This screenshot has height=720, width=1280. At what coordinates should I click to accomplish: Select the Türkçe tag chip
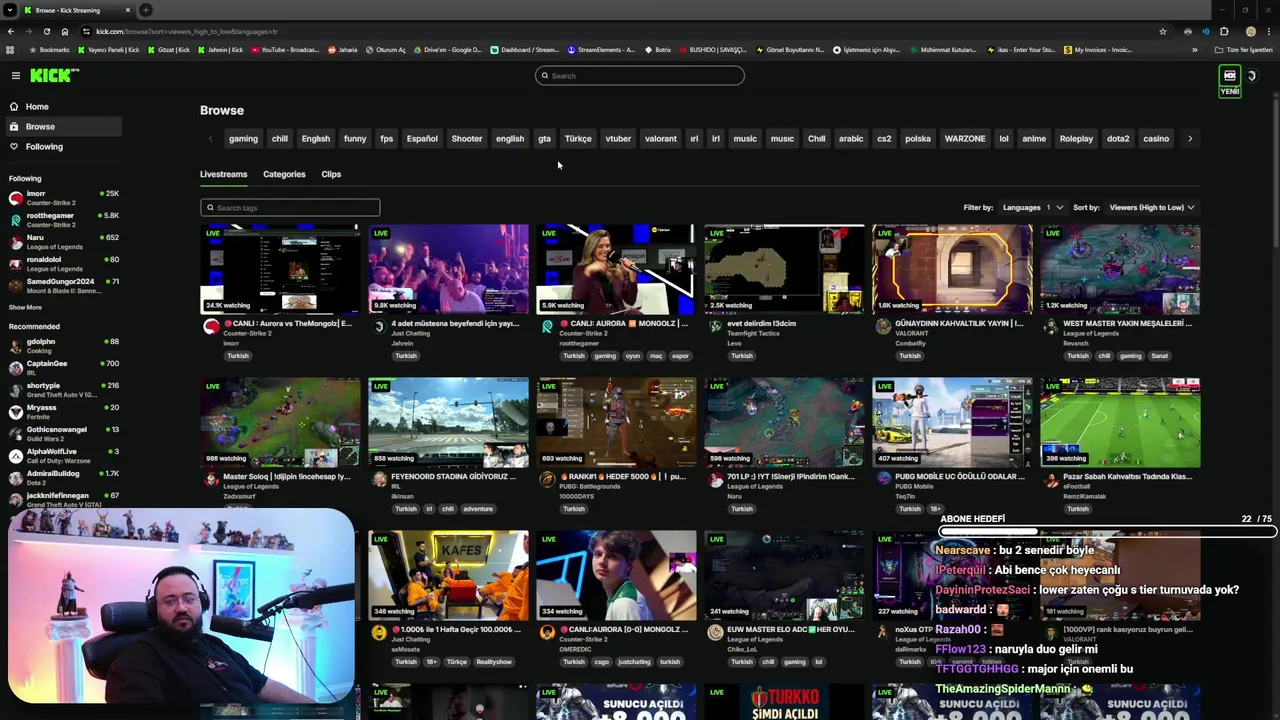point(578,139)
